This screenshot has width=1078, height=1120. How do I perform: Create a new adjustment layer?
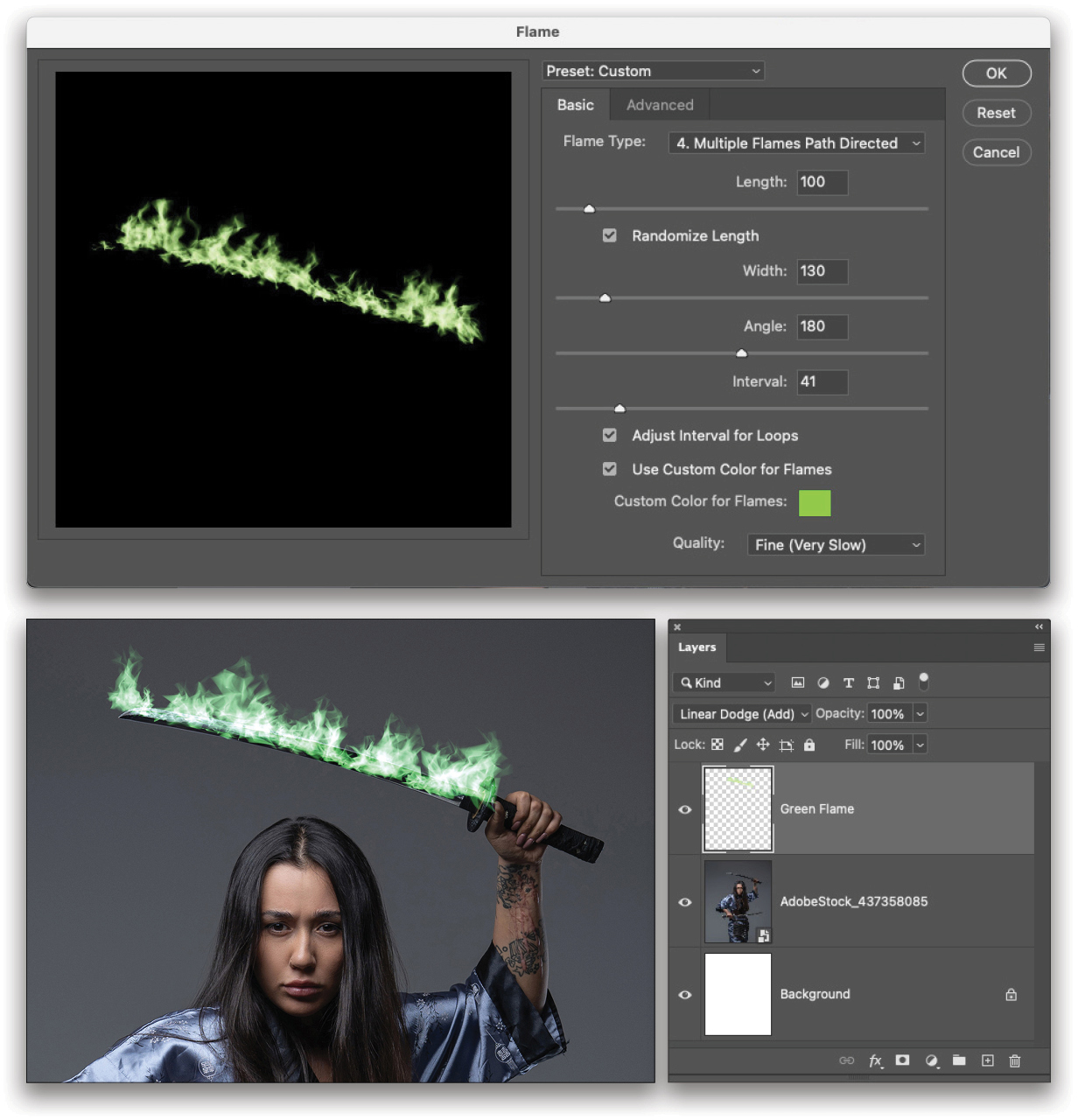[931, 1060]
